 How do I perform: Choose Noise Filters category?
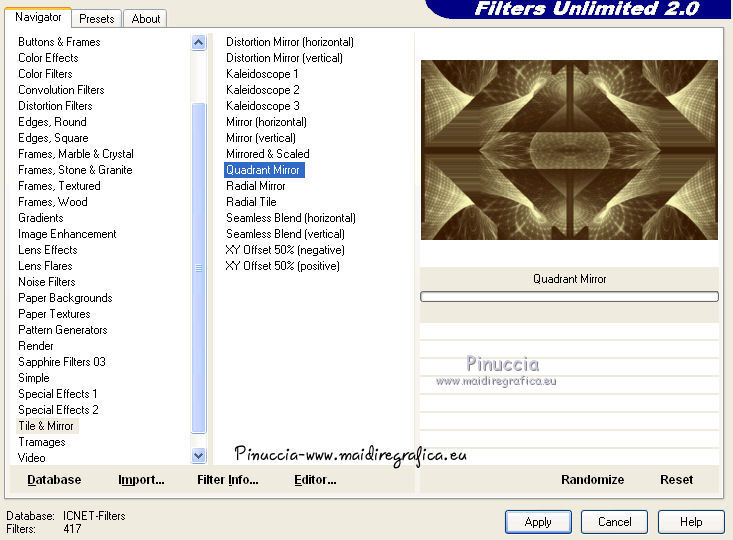[x=47, y=282]
